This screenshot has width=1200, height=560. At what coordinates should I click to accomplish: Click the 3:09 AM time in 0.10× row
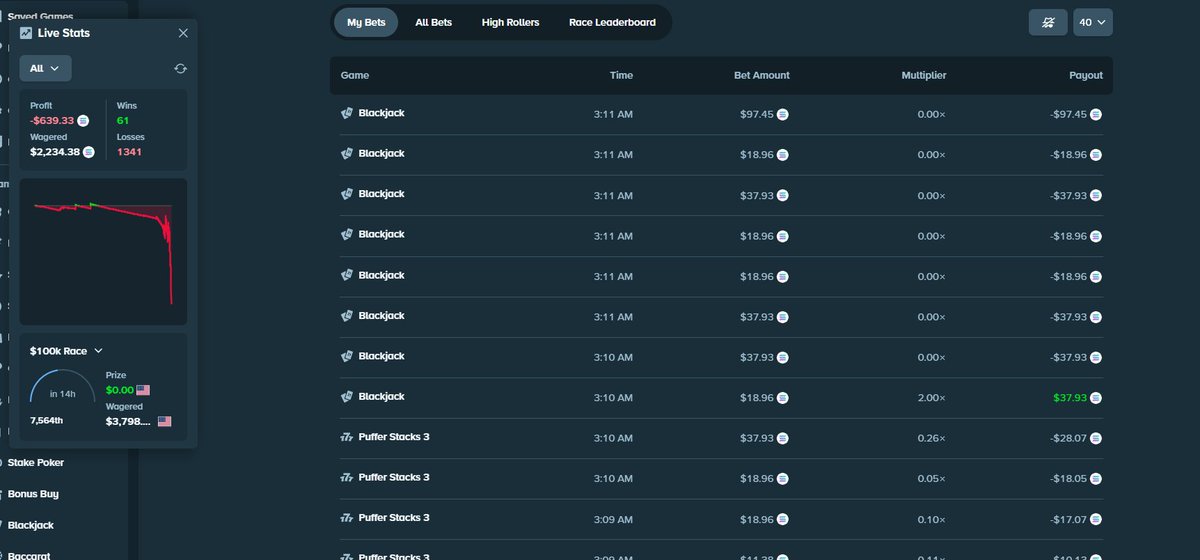[613, 519]
